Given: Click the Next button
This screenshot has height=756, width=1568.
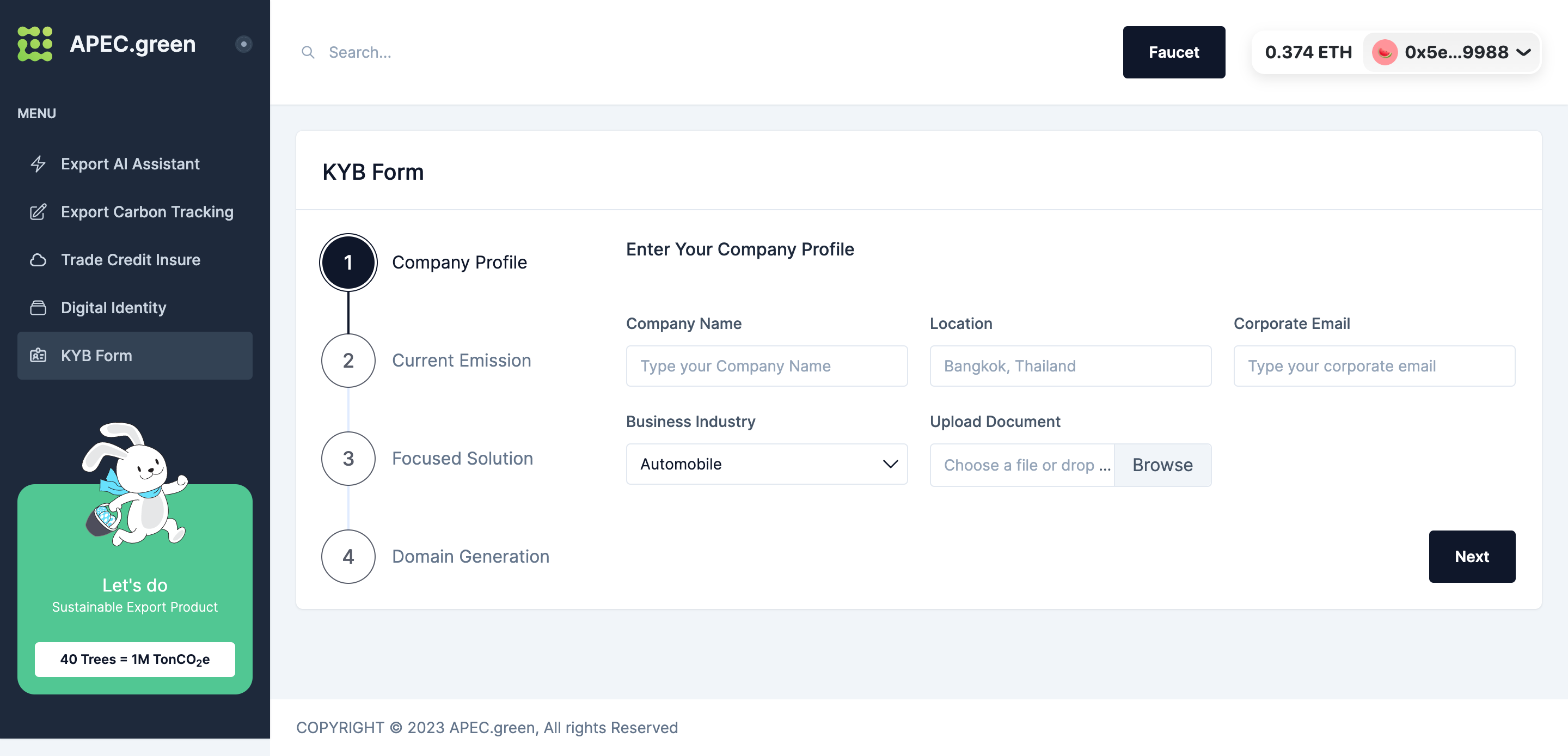Looking at the screenshot, I should click(x=1471, y=557).
